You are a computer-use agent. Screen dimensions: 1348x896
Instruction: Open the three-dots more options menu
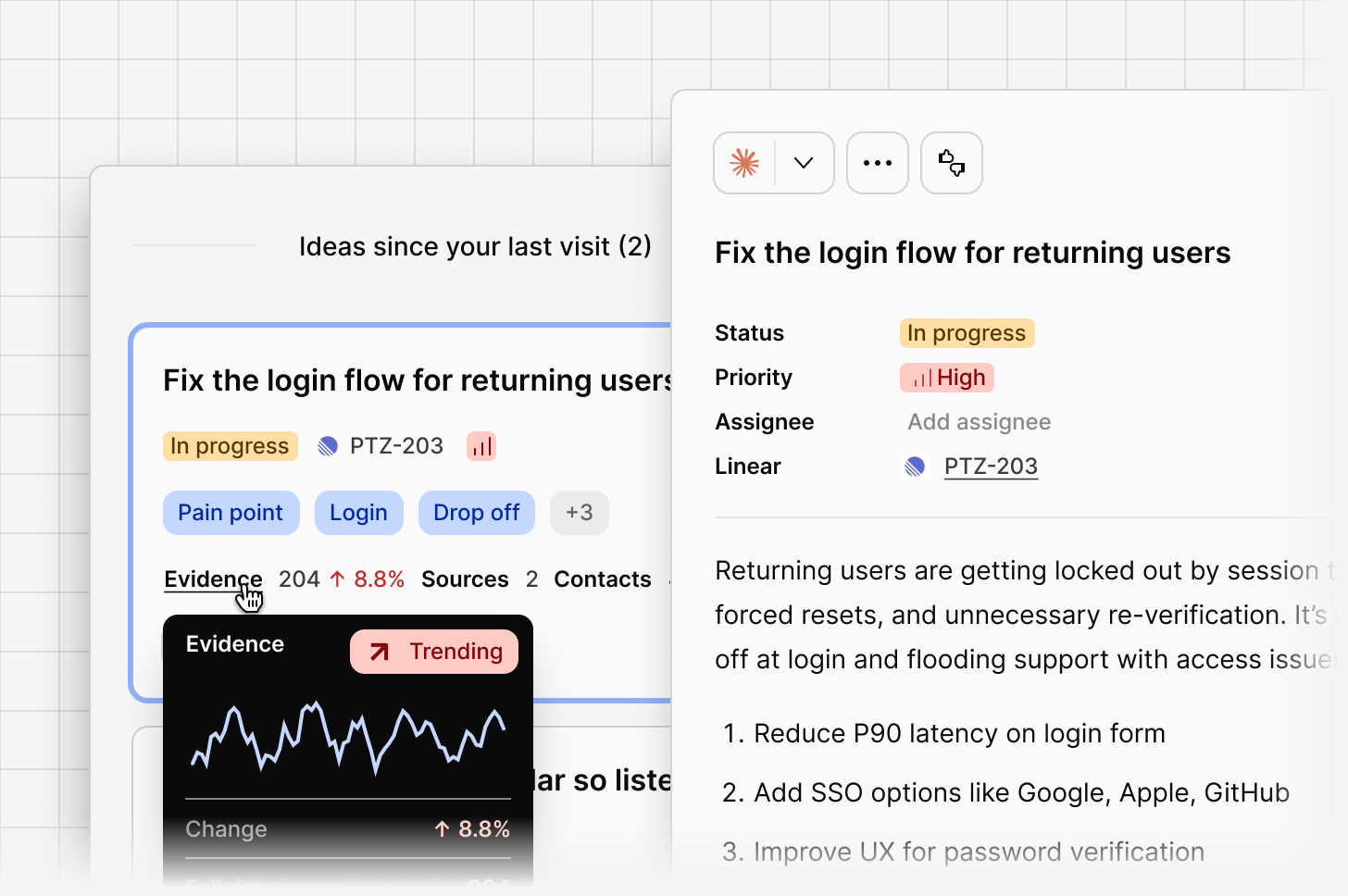pyautogui.click(x=878, y=163)
